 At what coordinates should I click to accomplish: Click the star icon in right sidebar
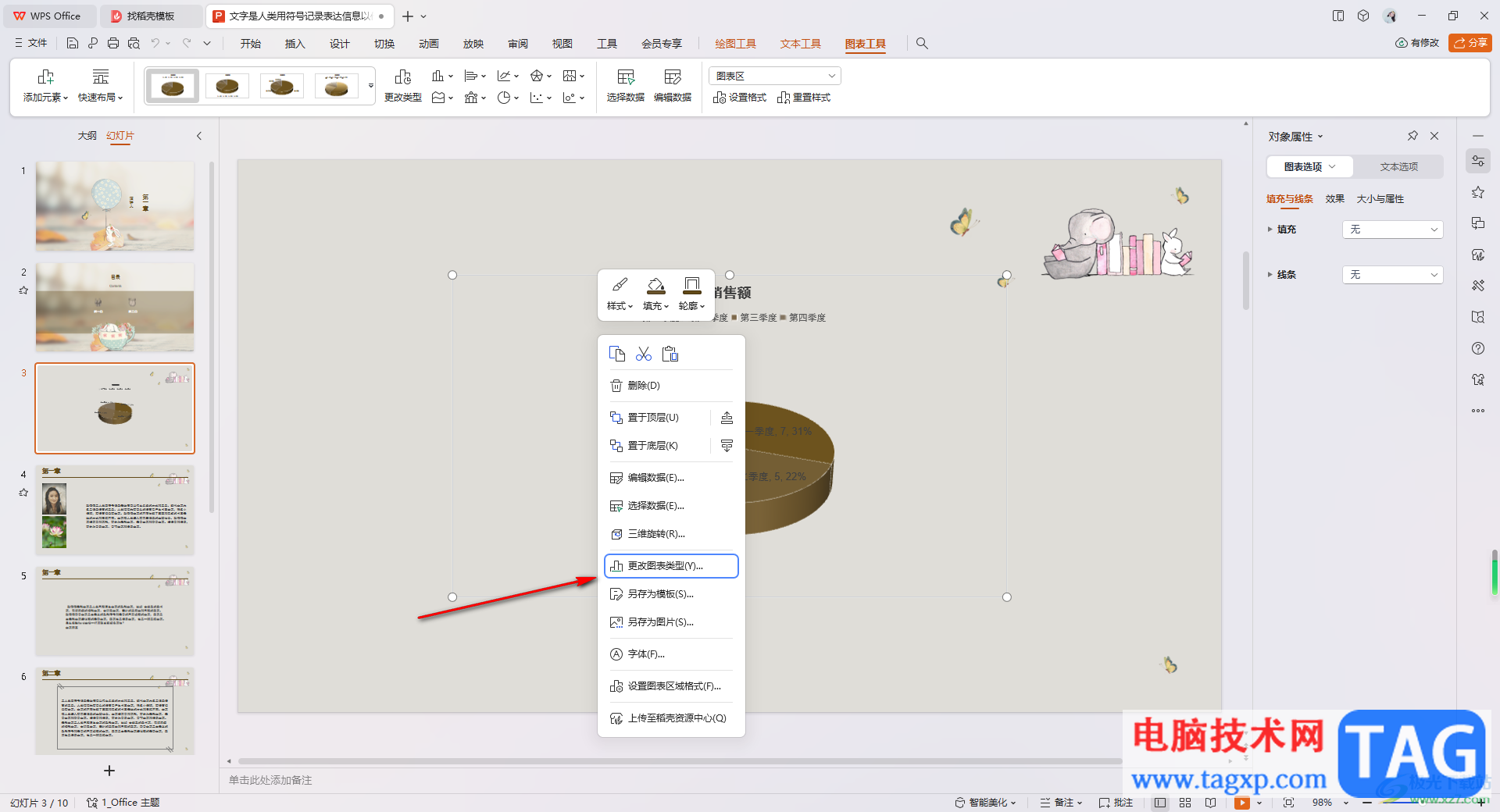(1478, 192)
